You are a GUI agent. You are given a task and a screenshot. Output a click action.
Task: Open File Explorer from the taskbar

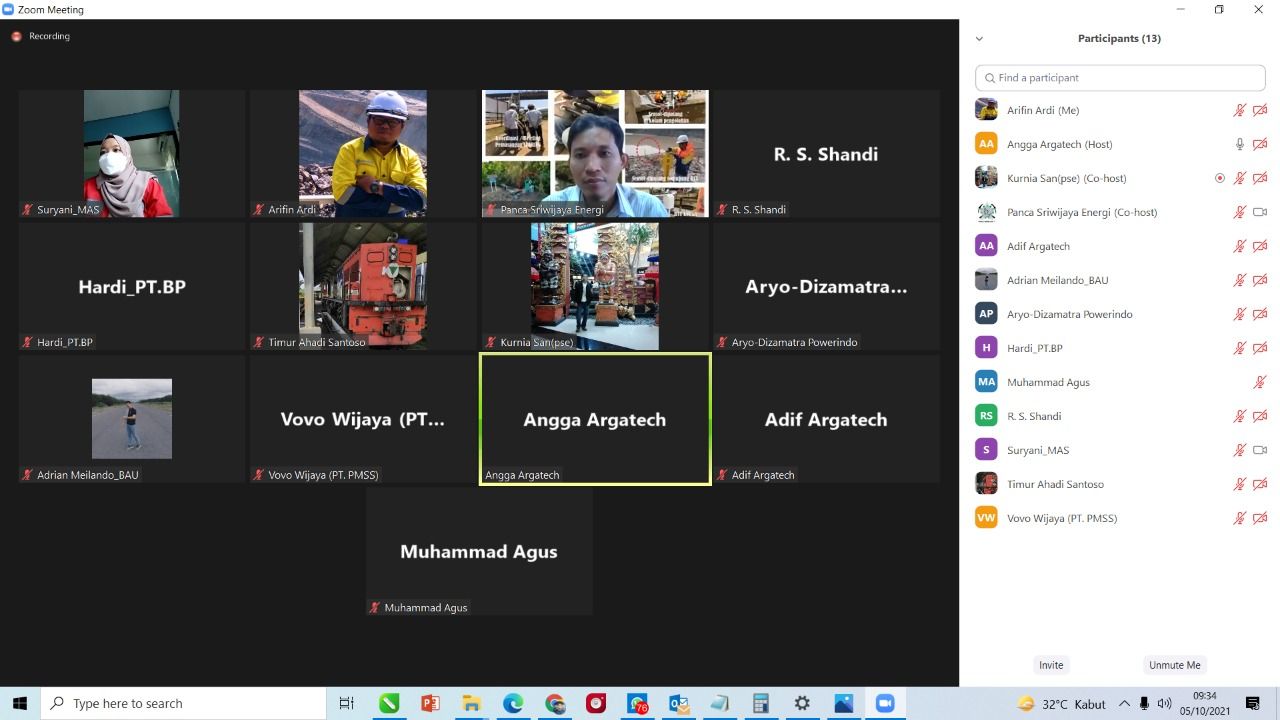[x=471, y=703]
